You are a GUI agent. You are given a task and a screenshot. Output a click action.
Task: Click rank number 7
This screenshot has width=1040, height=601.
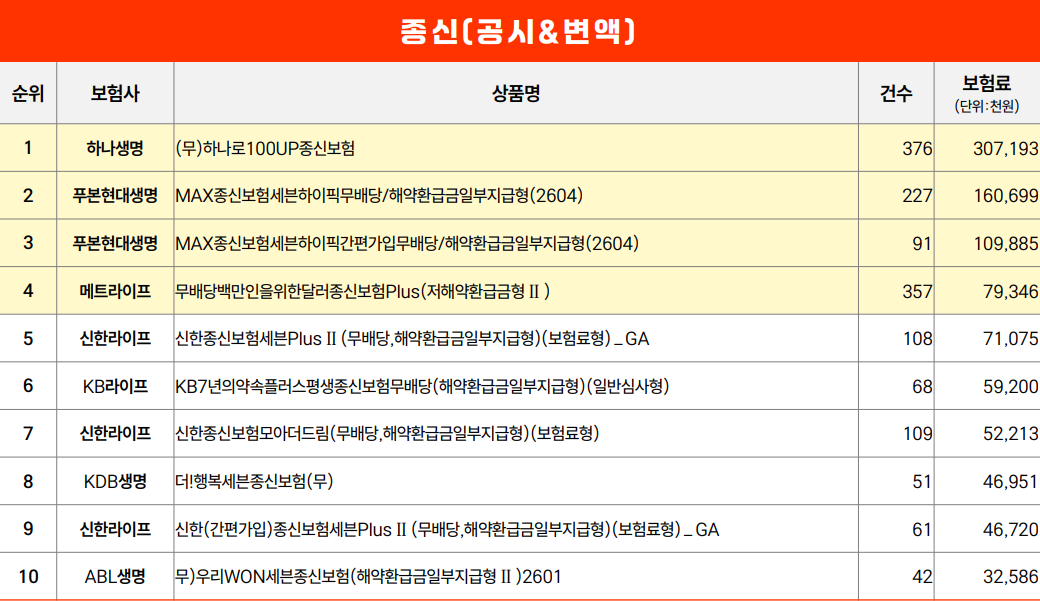coord(28,434)
